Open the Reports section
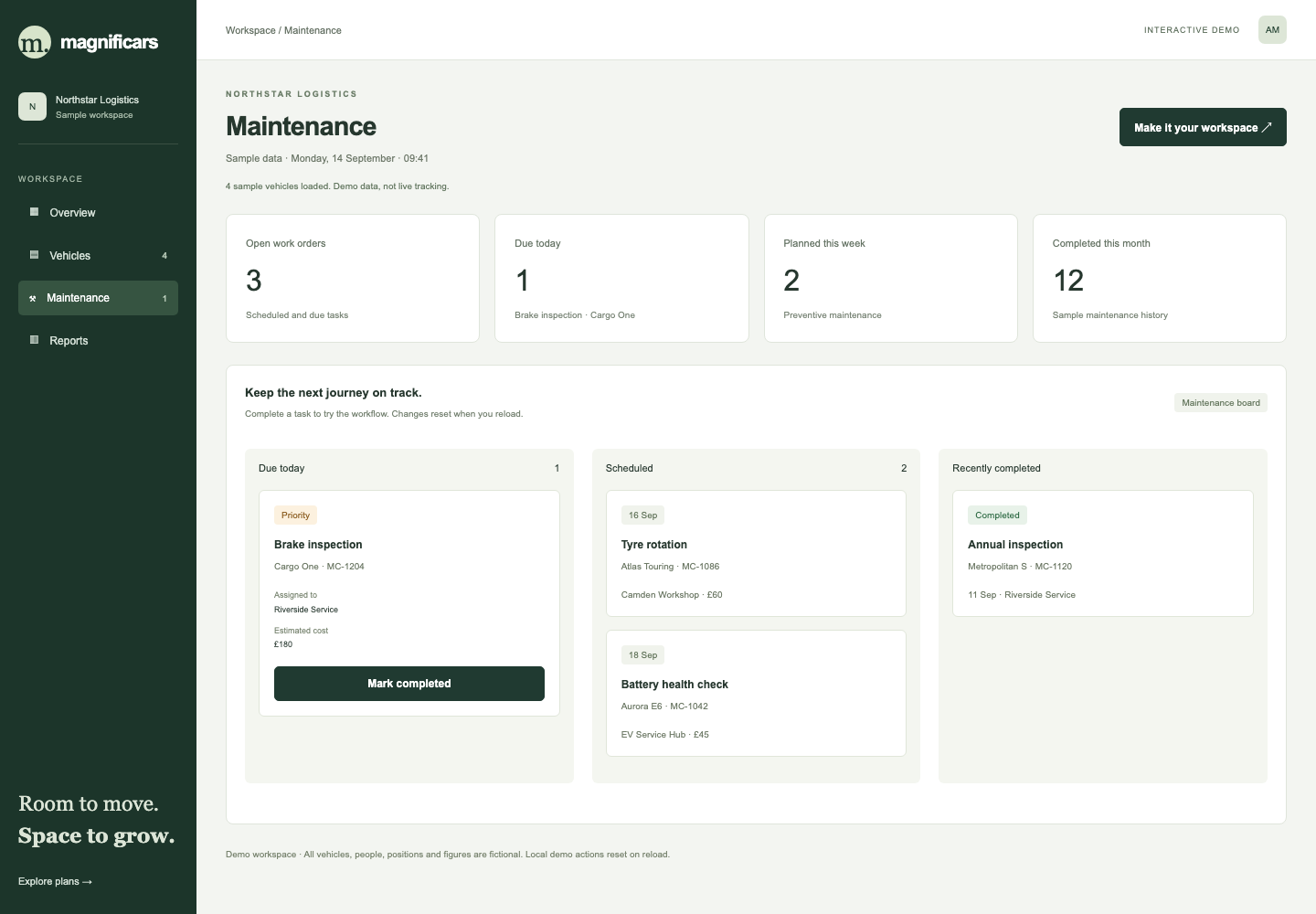Screen dimensions: 1316x914 pyautogui.click(x=98, y=340)
